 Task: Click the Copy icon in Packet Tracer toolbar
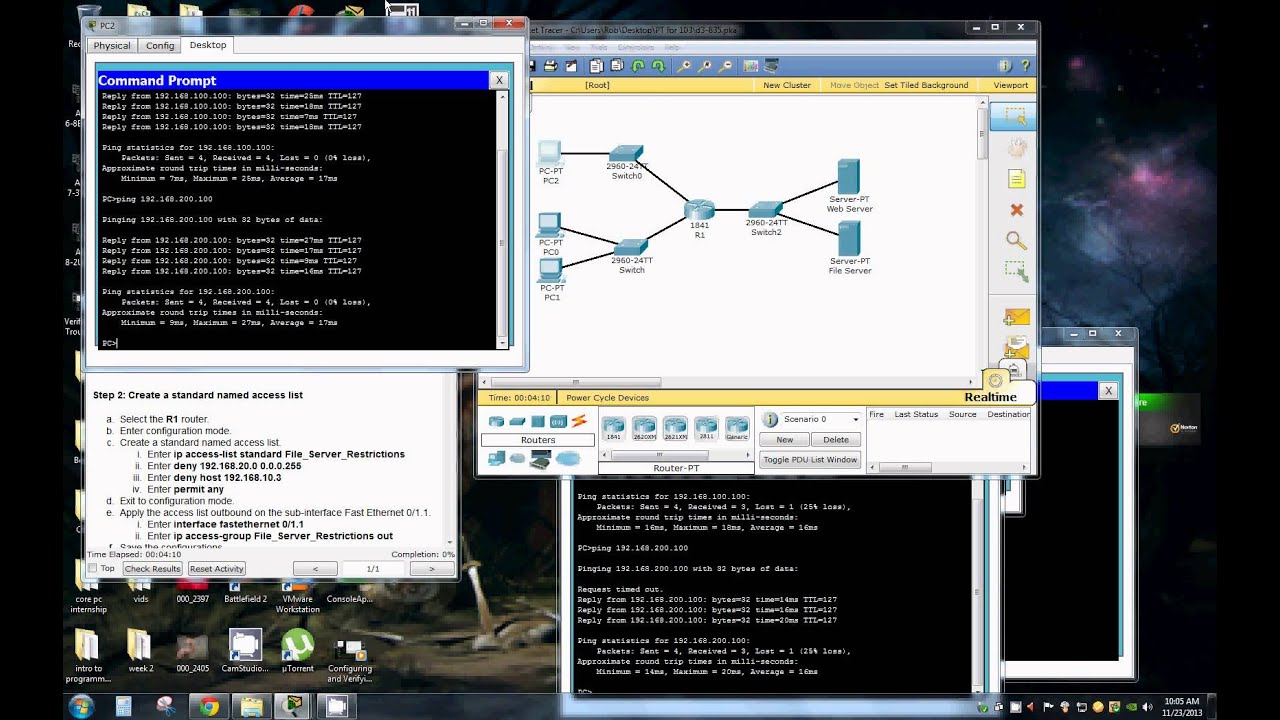pyautogui.click(x=596, y=66)
